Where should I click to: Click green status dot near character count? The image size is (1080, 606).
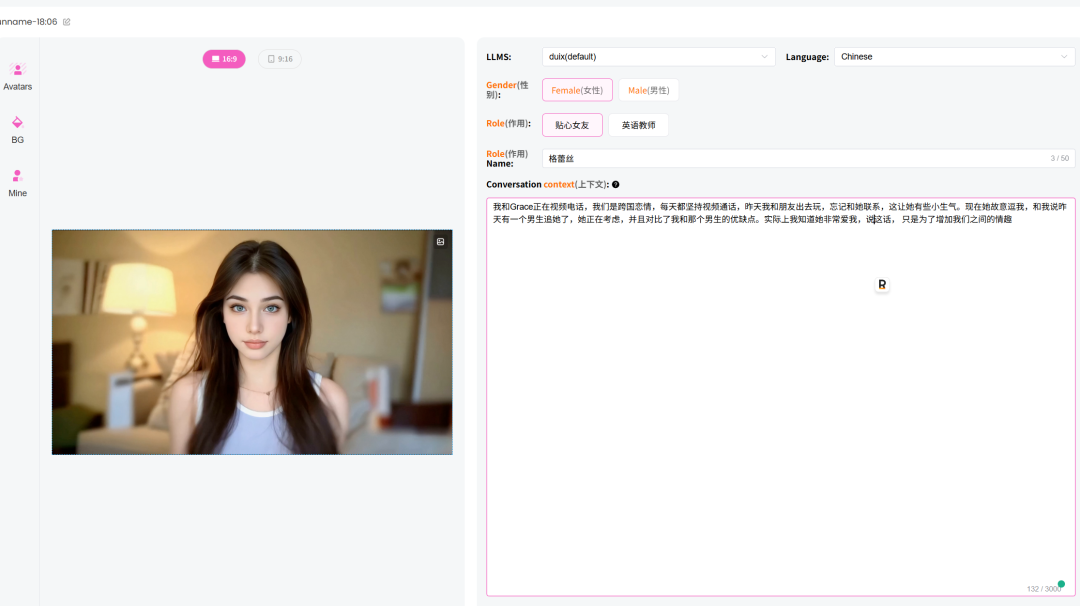(1061, 584)
